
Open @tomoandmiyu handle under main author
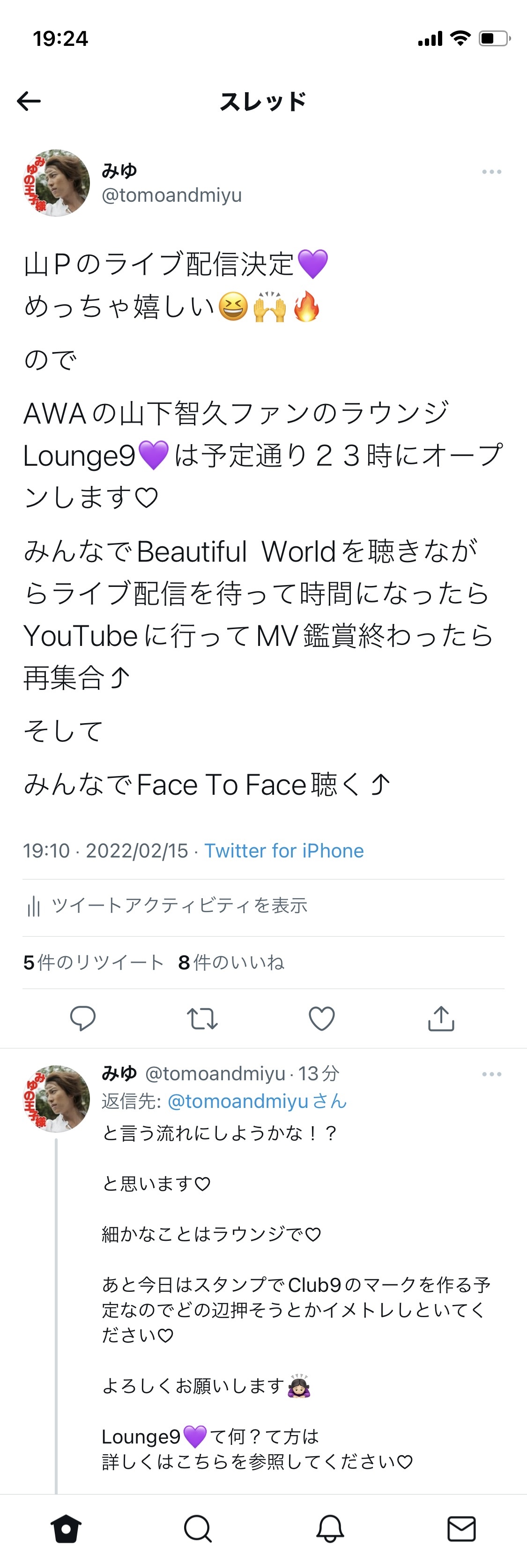click(x=172, y=195)
